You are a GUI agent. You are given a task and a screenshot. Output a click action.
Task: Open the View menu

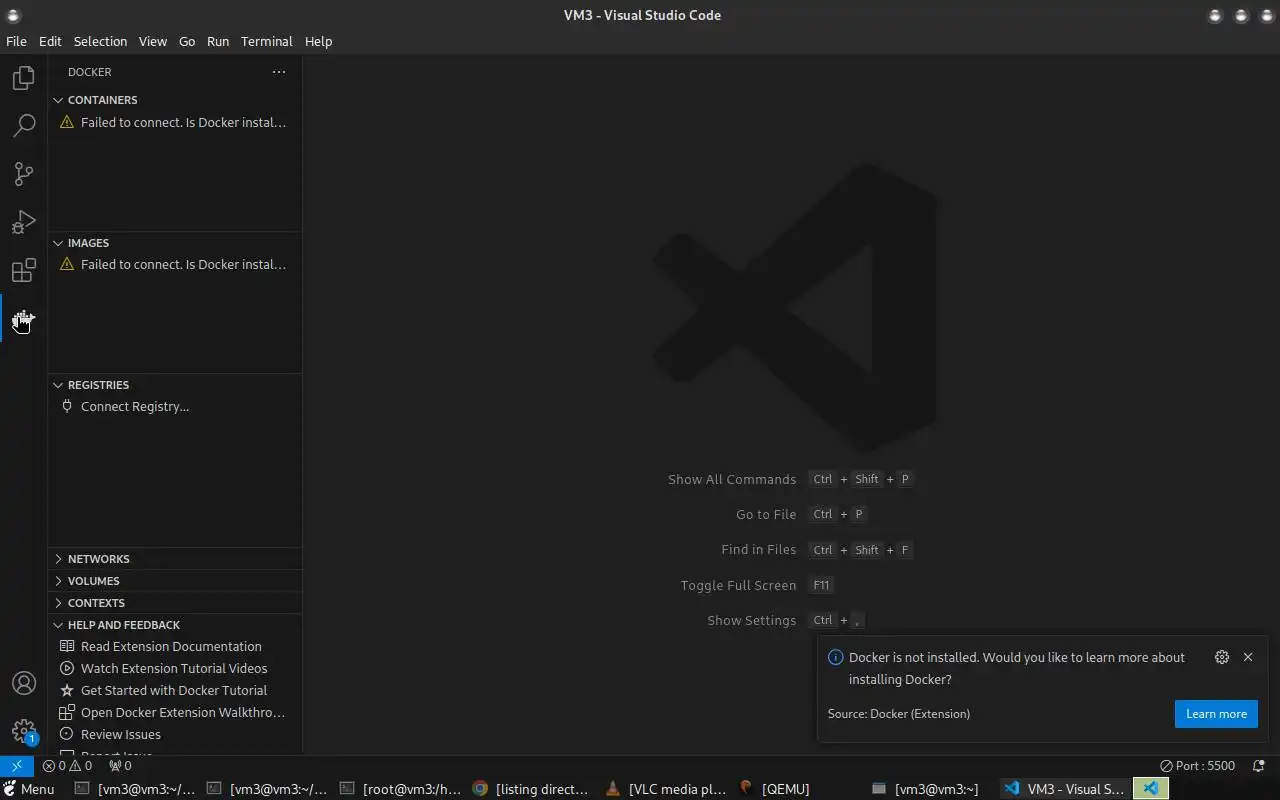pos(152,41)
